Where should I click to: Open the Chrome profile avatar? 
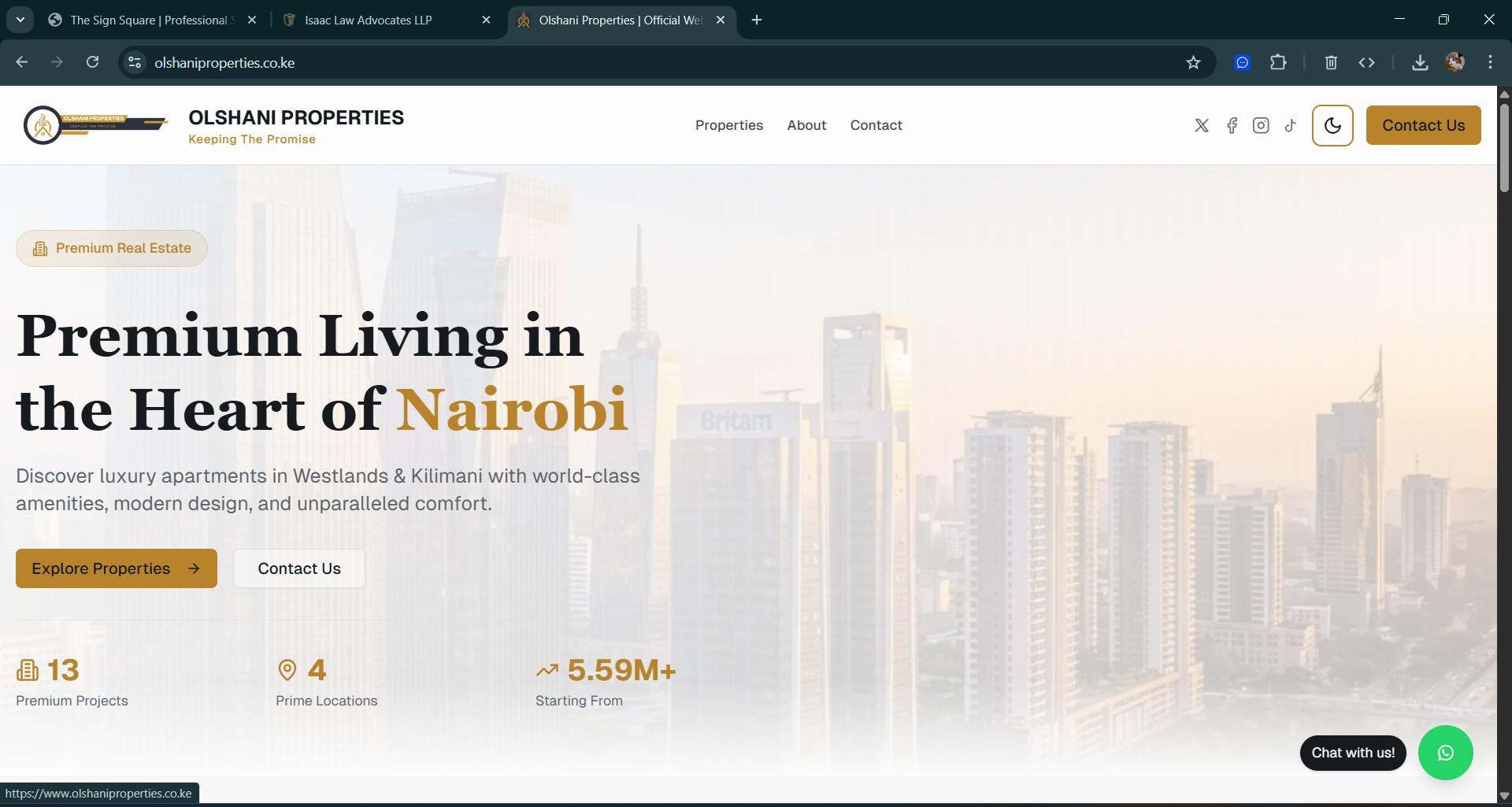[1455, 62]
